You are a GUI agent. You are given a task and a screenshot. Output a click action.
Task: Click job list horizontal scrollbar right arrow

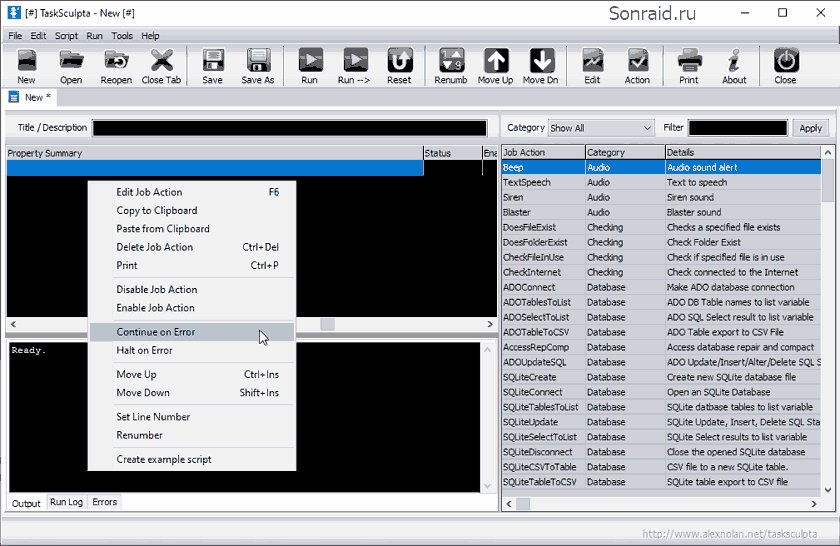(814, 504)
